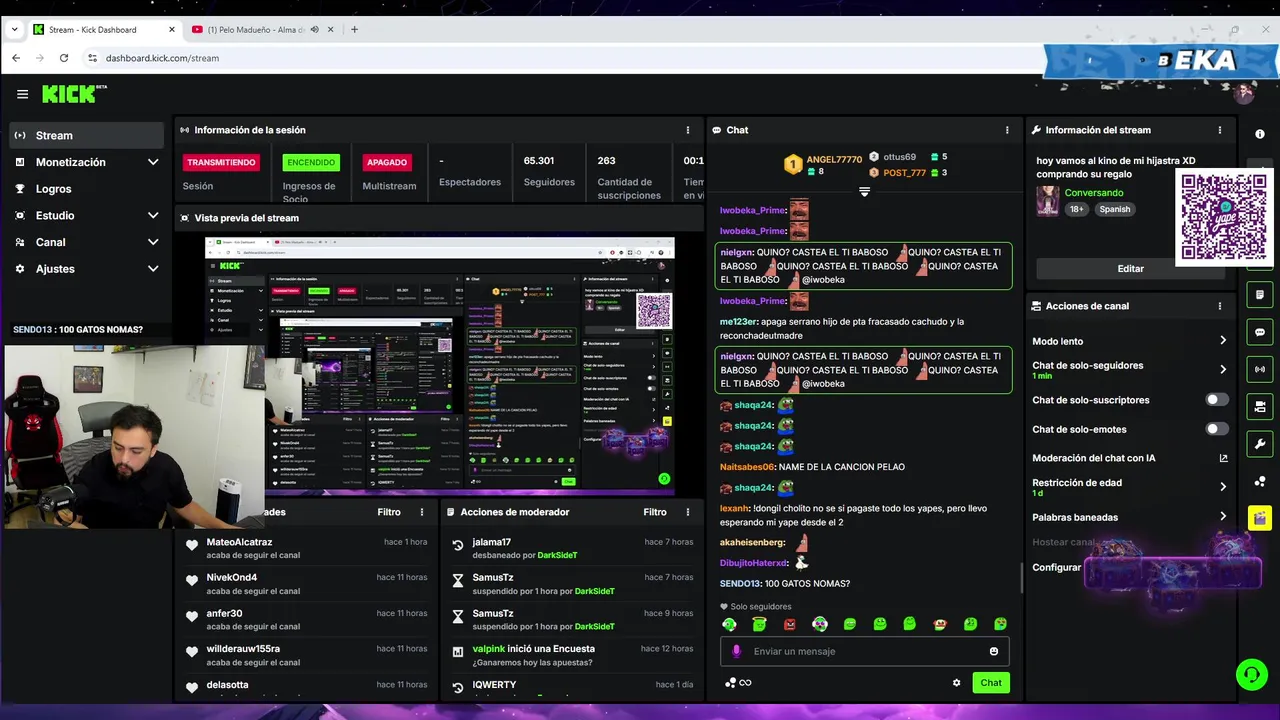Open the user profile avatar at top right
Image resolution: width=1280 pixels, height=720 pixels.
(1244, 94)
